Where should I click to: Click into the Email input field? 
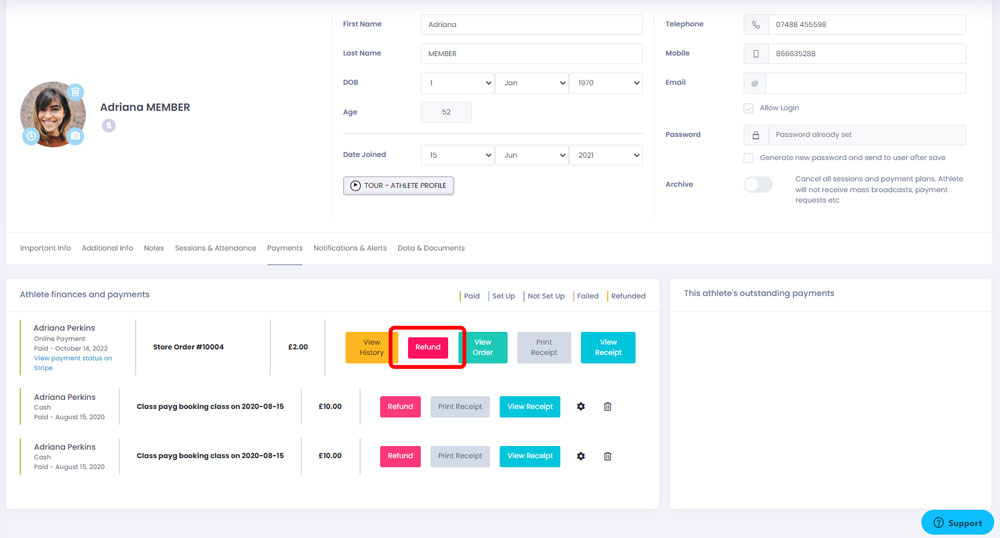pos(865,84)
